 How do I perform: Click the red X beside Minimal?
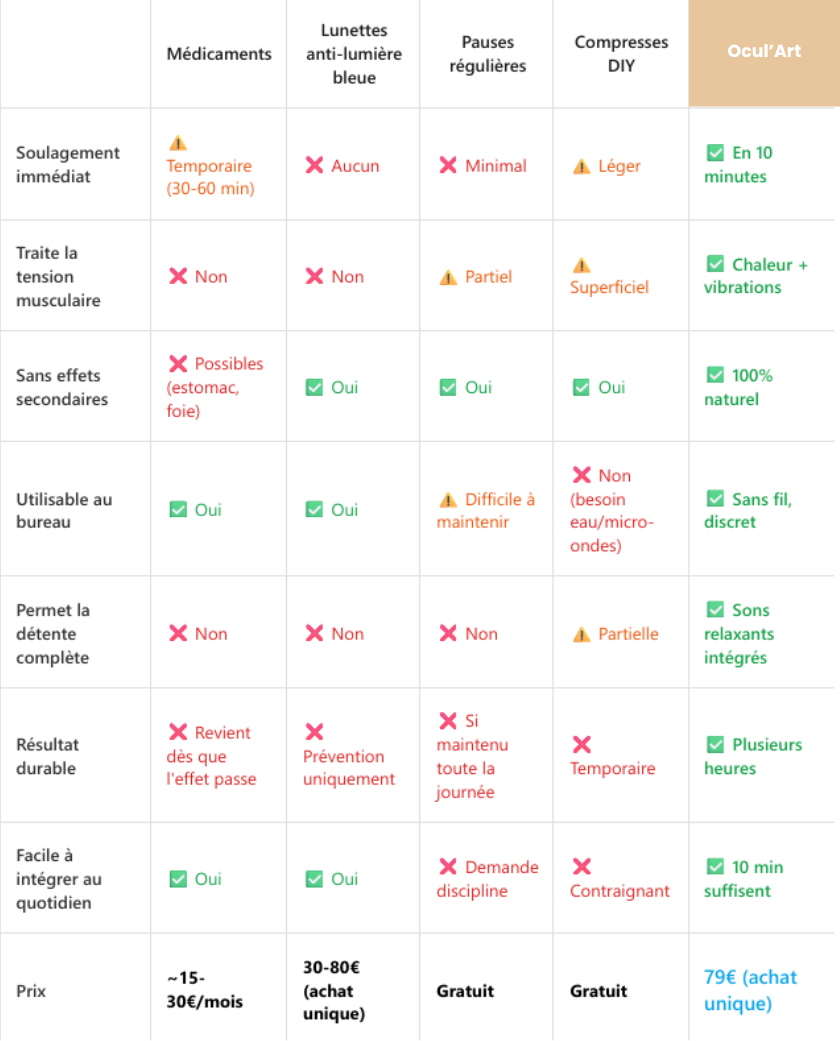(448, 166)
